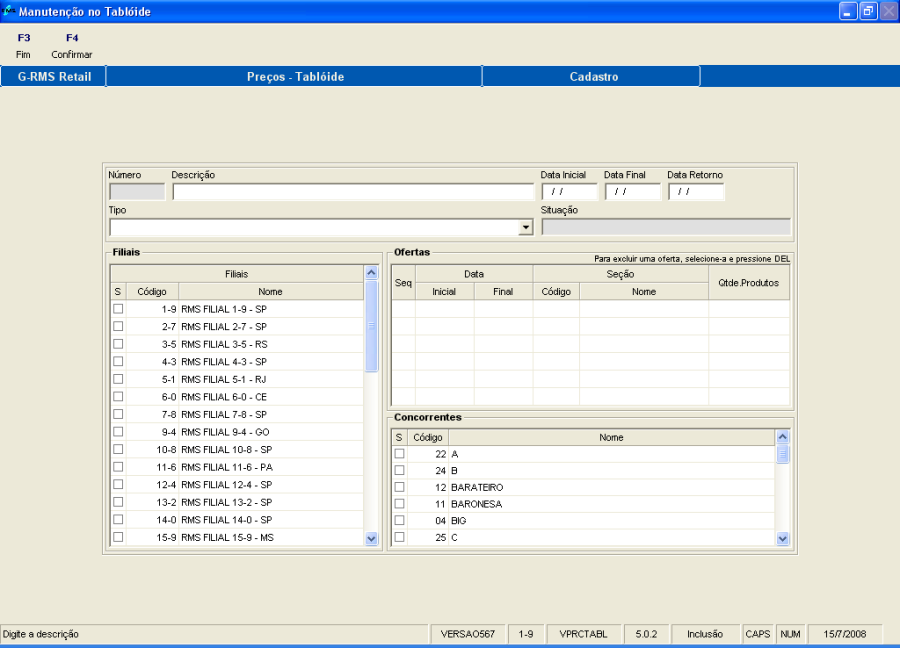Image resolution: width=900 pixels, height=648 pixels.
Task: Click the first empty Ofertas row
Action: click(x=591, y=309)
